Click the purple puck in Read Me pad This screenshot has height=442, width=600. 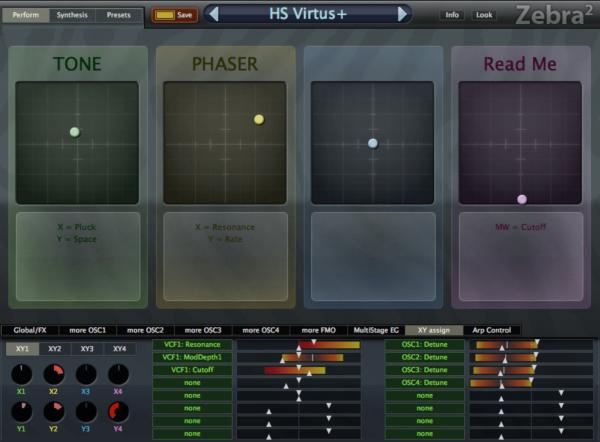pyautogui.click(x=522, y=199)
